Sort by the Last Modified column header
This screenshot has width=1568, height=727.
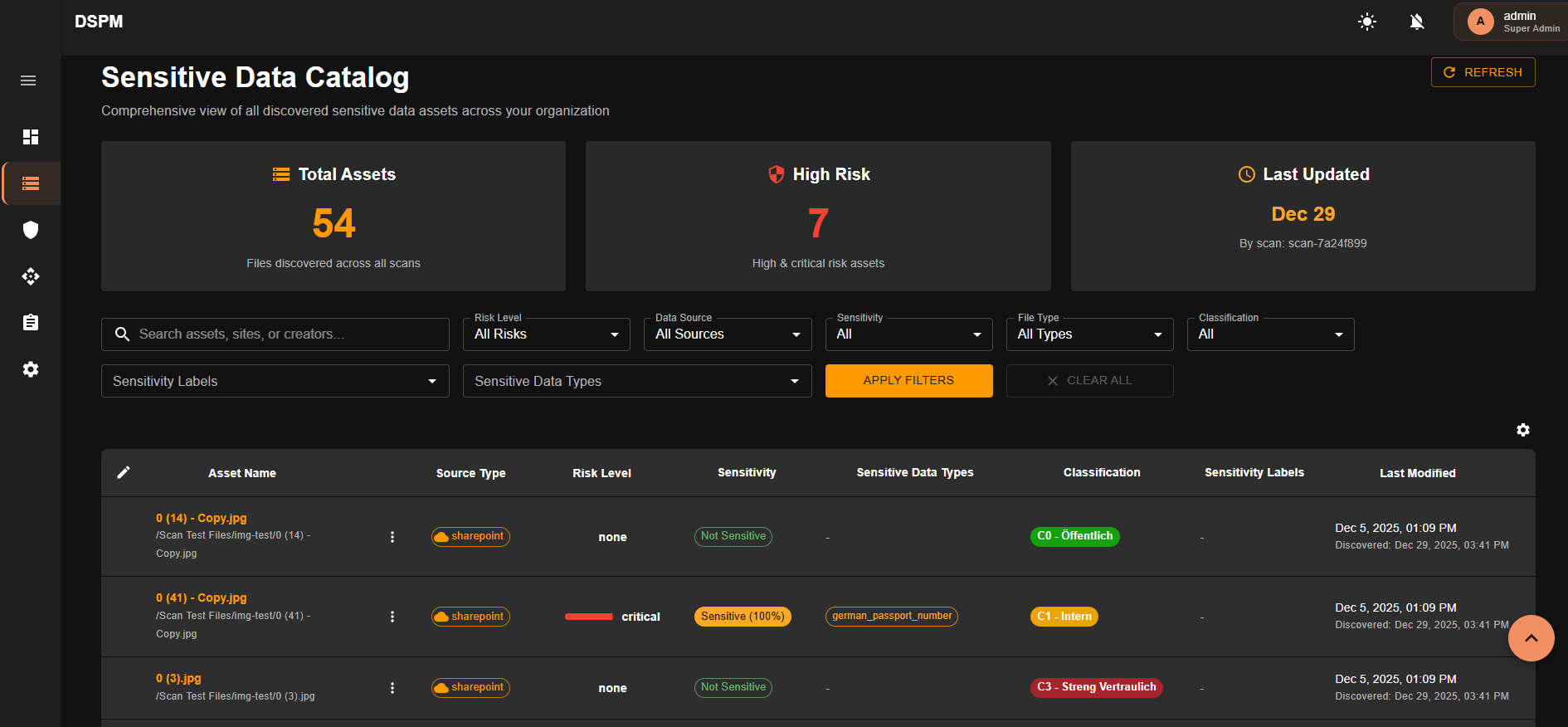(x=1417, y=473)
